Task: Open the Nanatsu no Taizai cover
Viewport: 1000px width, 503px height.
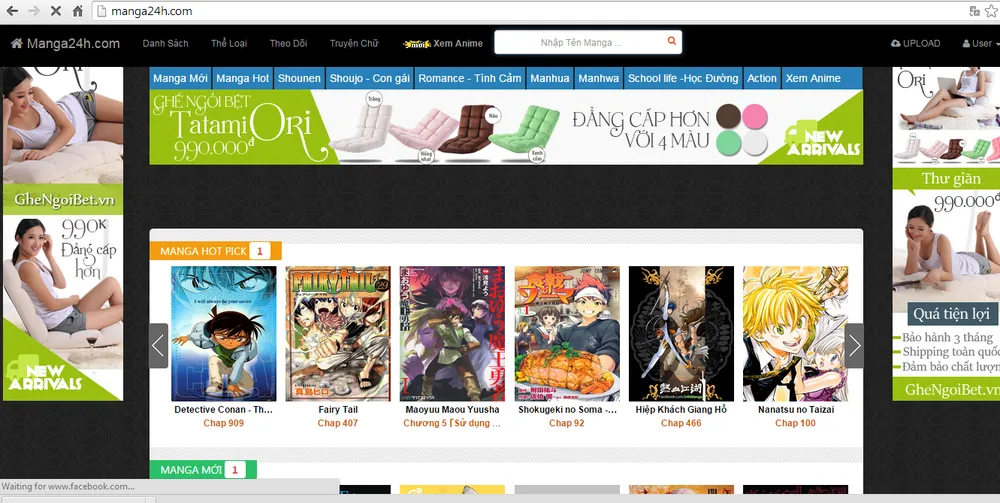Action: (x=795, y=333)
